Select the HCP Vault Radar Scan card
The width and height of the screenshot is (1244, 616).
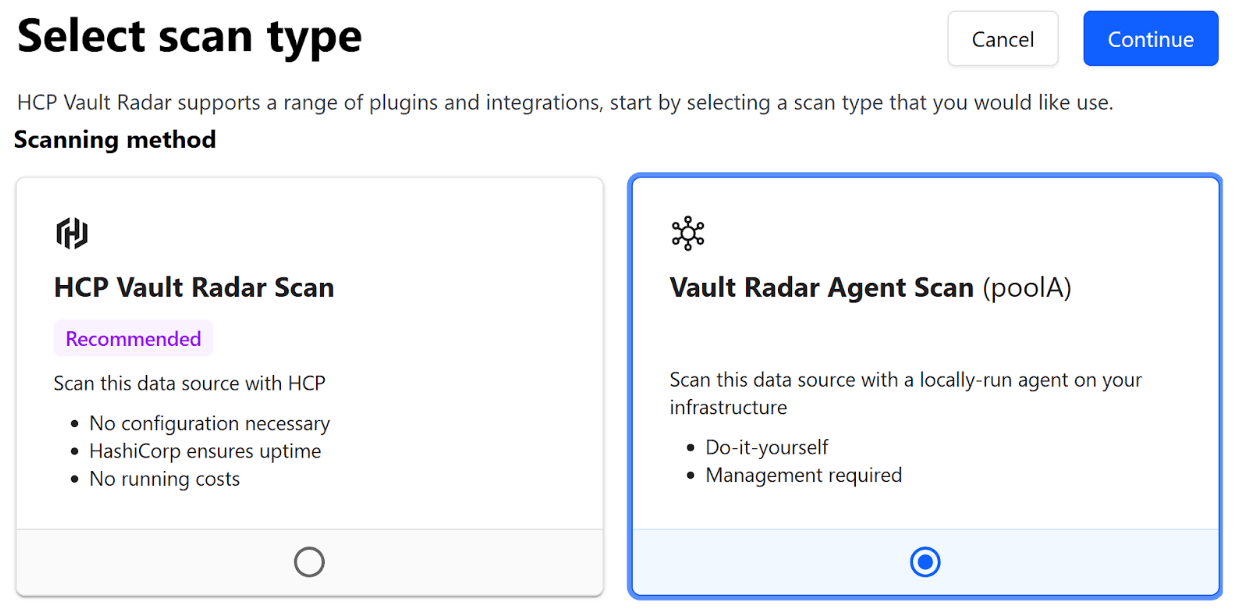(x=309, y=385)
